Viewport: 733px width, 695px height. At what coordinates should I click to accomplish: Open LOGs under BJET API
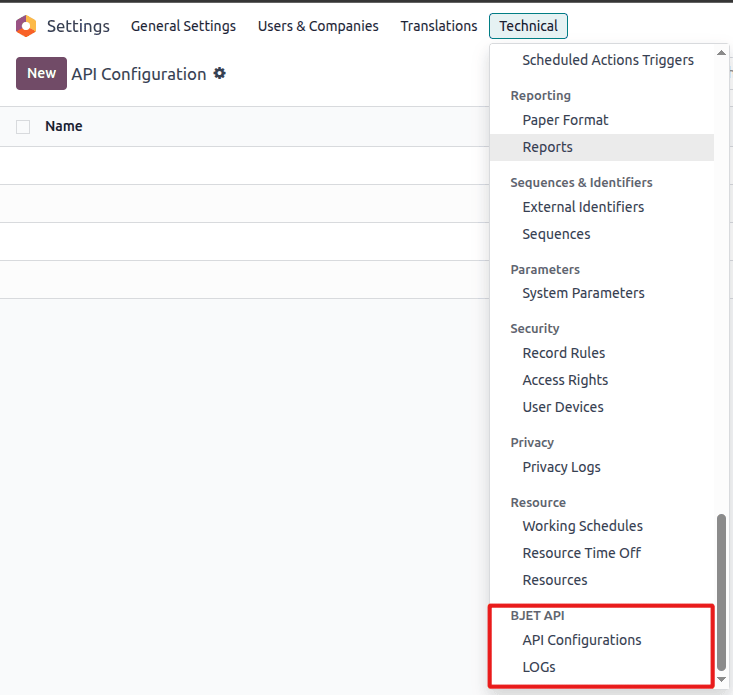539,667
